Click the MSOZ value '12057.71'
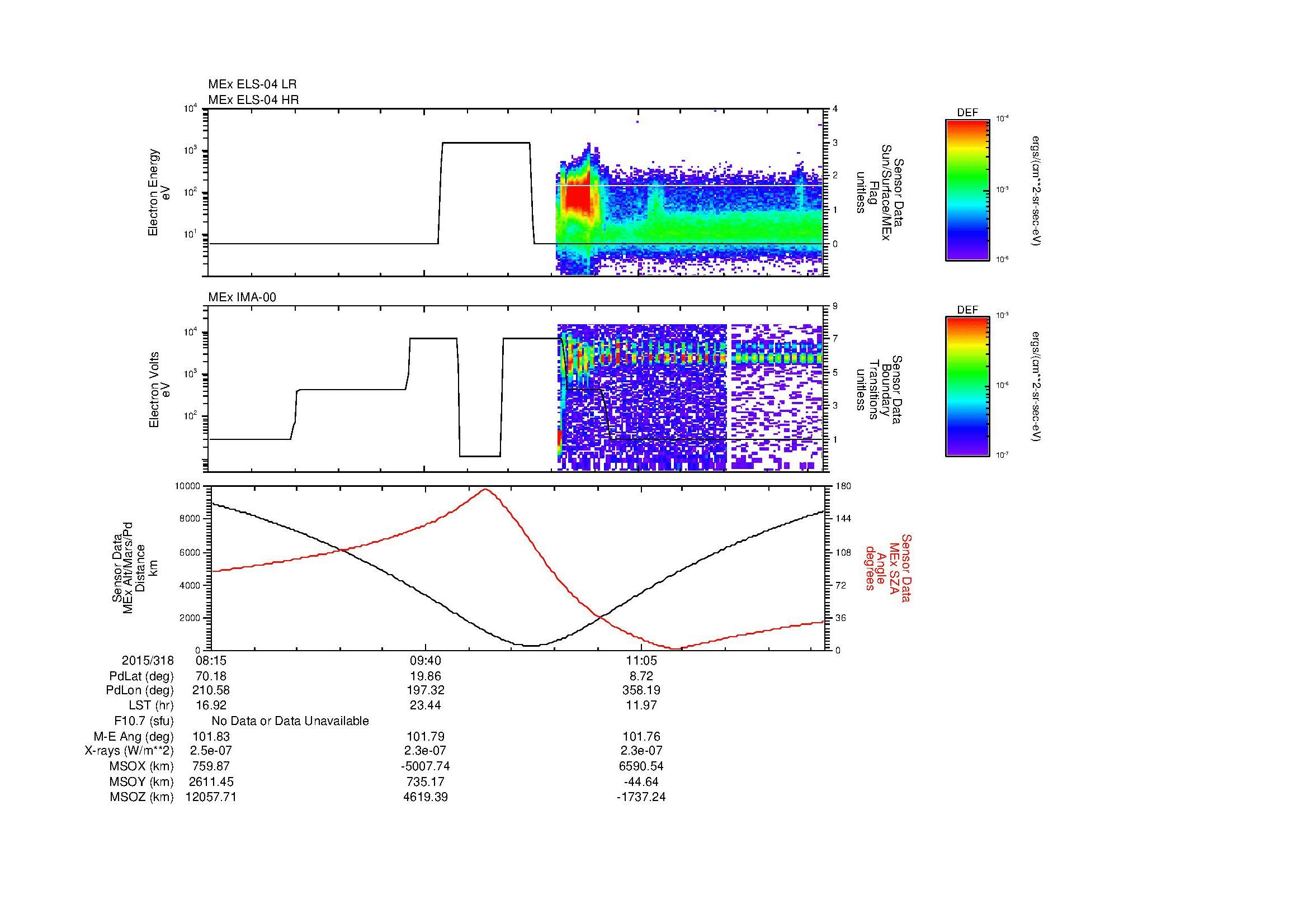 (211, 798)
